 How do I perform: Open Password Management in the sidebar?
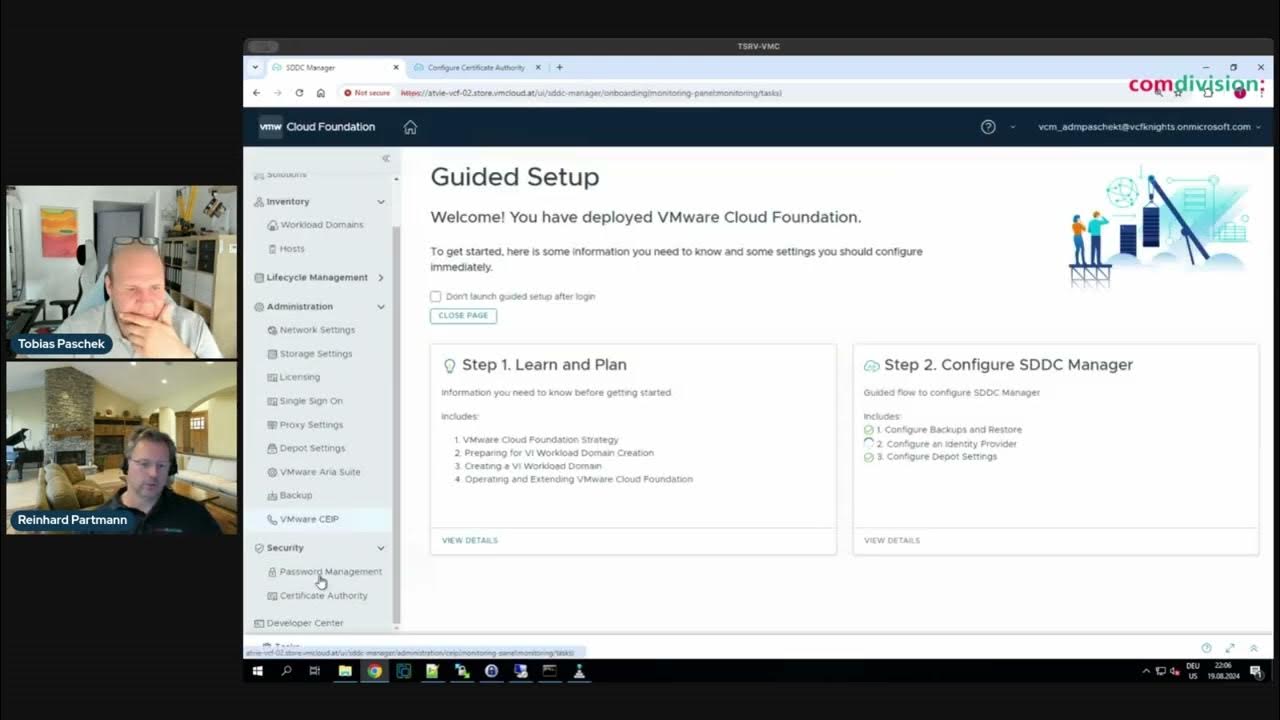(330, 572)
